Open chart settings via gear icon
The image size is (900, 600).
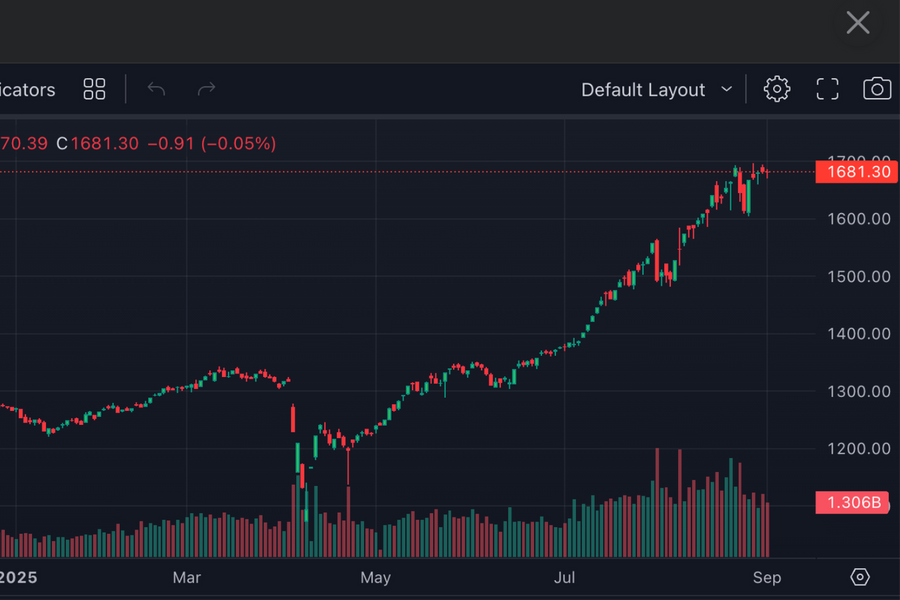pyautogui.click(x=776, y=89)
